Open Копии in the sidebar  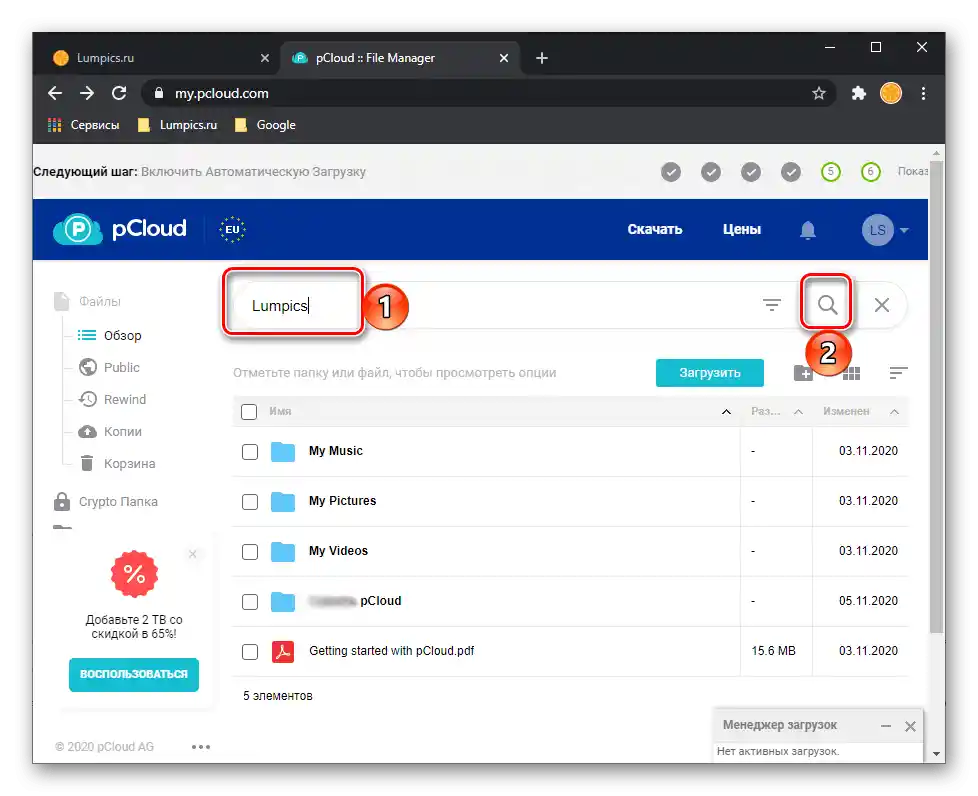pos(110,432)
